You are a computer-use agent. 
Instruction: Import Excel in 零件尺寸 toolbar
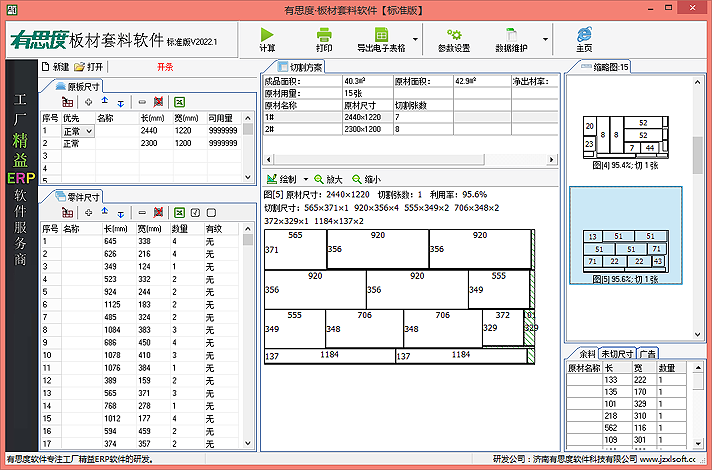(x=179, y=213)
